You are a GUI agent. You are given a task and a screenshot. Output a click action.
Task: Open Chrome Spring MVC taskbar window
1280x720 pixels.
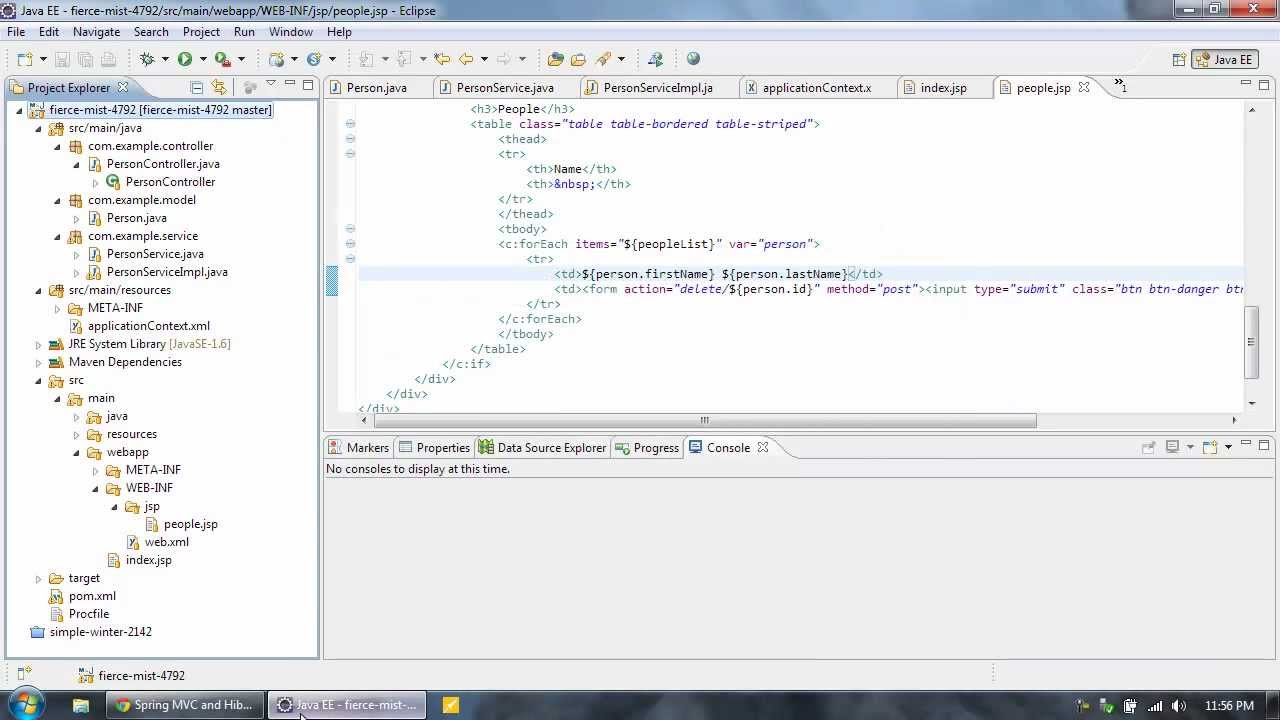coord(185,705)
